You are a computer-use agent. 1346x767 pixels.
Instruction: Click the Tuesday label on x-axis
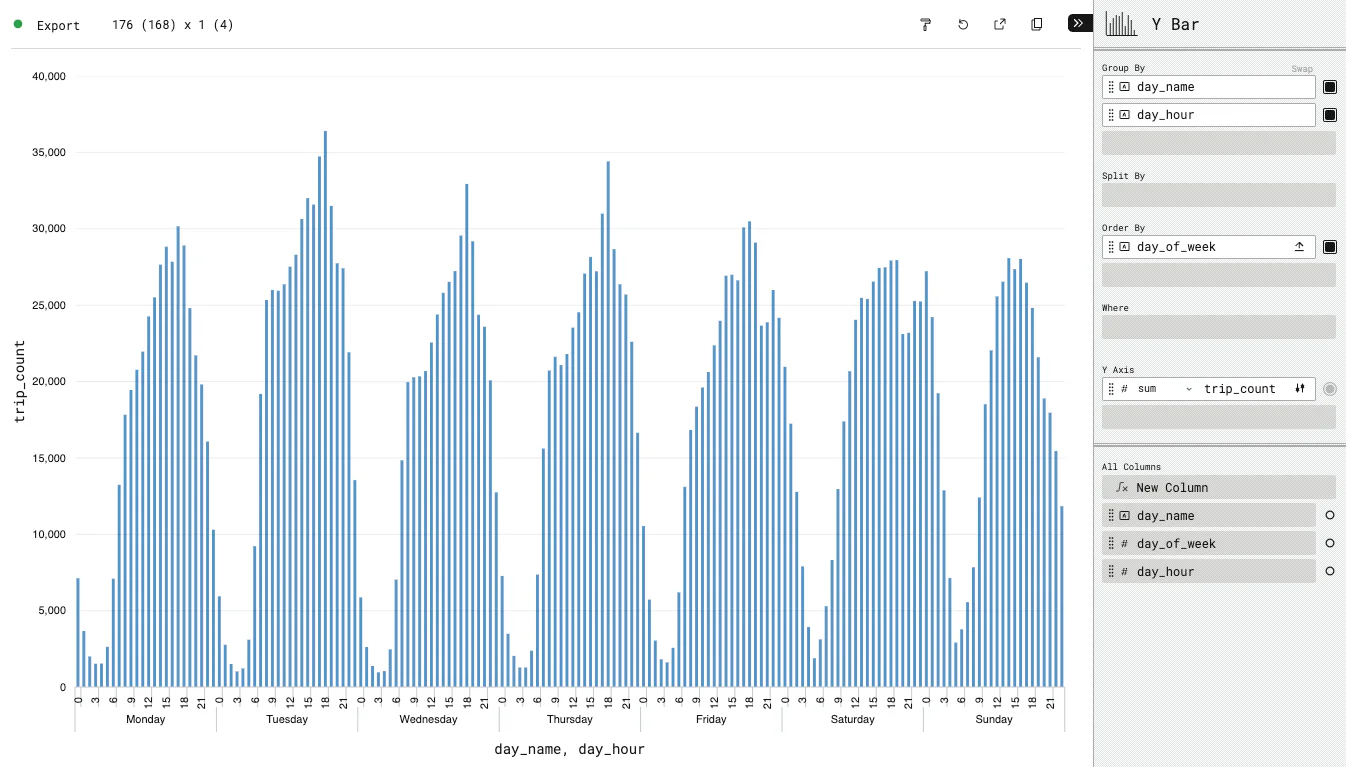(x=287, y=719)
